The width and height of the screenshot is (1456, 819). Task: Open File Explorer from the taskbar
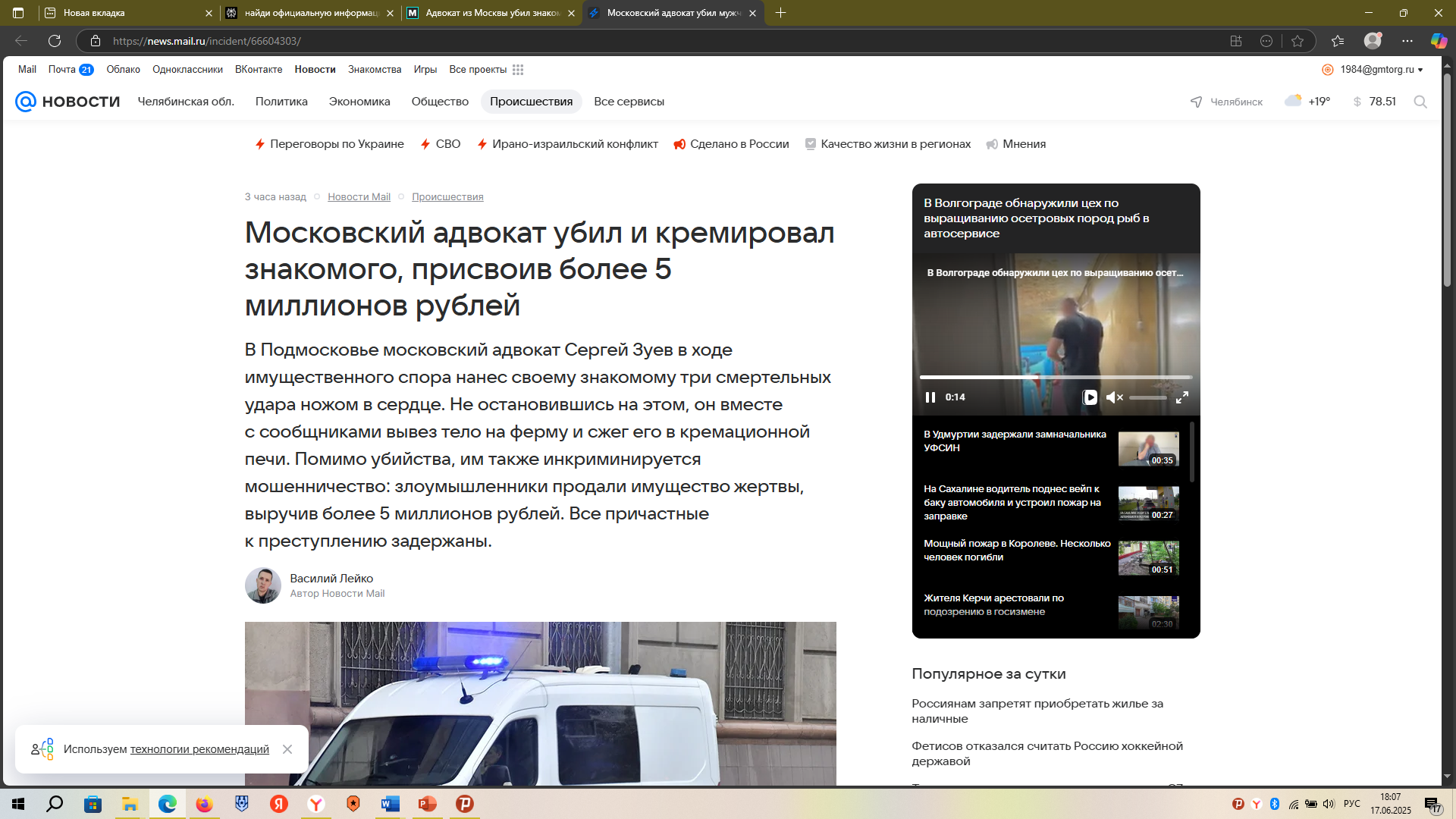pos(130,804)
